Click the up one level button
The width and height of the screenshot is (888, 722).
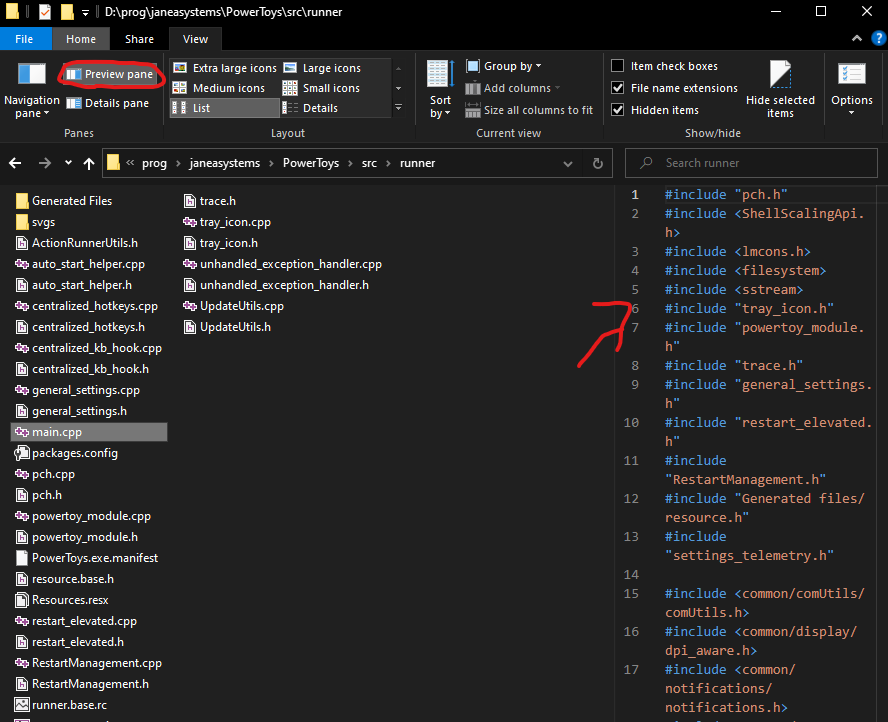point(88,163)
